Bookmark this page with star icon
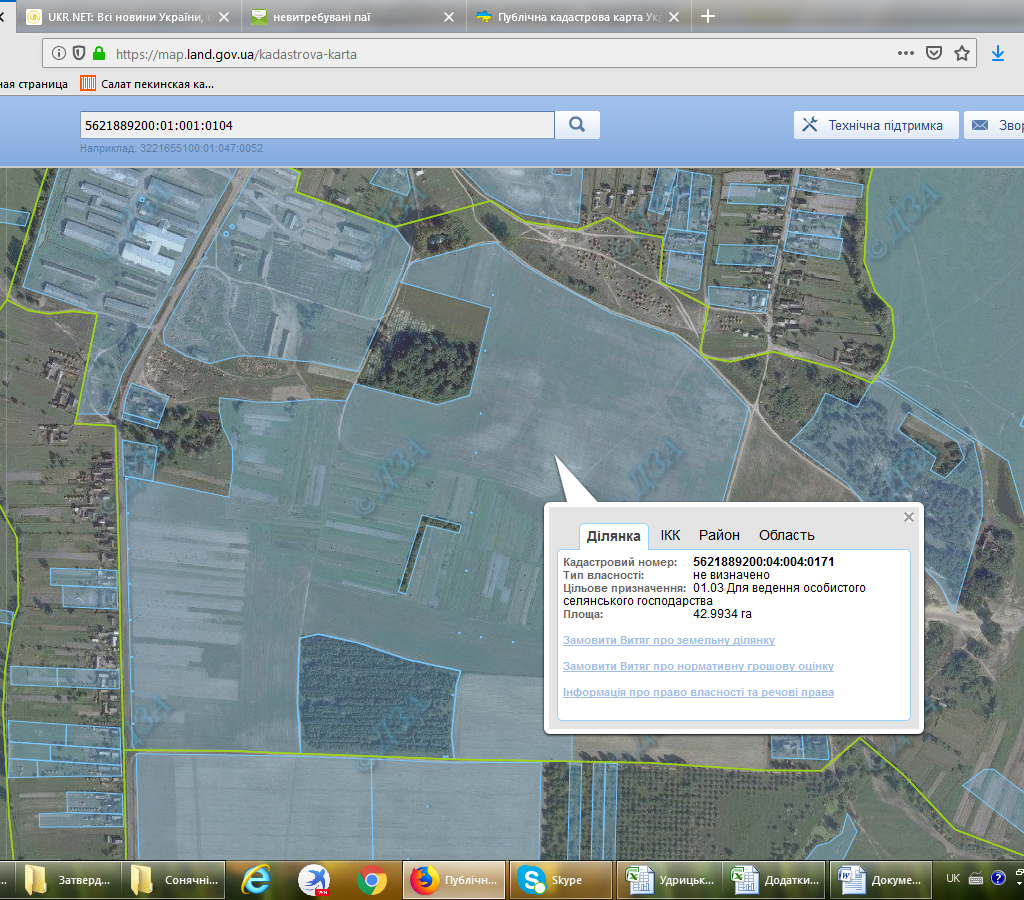 962,54
